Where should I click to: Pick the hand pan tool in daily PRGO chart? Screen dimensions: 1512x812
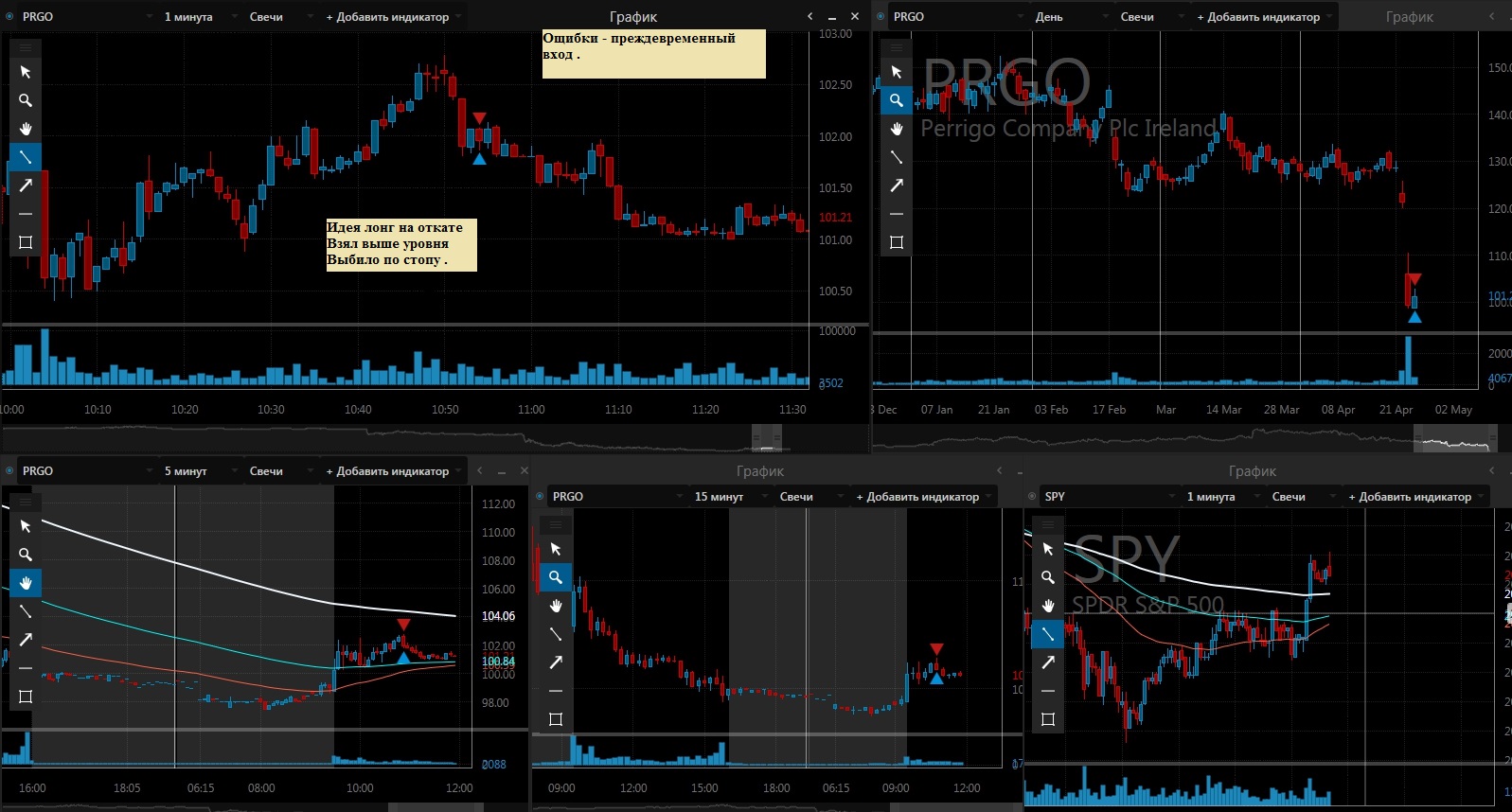[x=897, y=129]
